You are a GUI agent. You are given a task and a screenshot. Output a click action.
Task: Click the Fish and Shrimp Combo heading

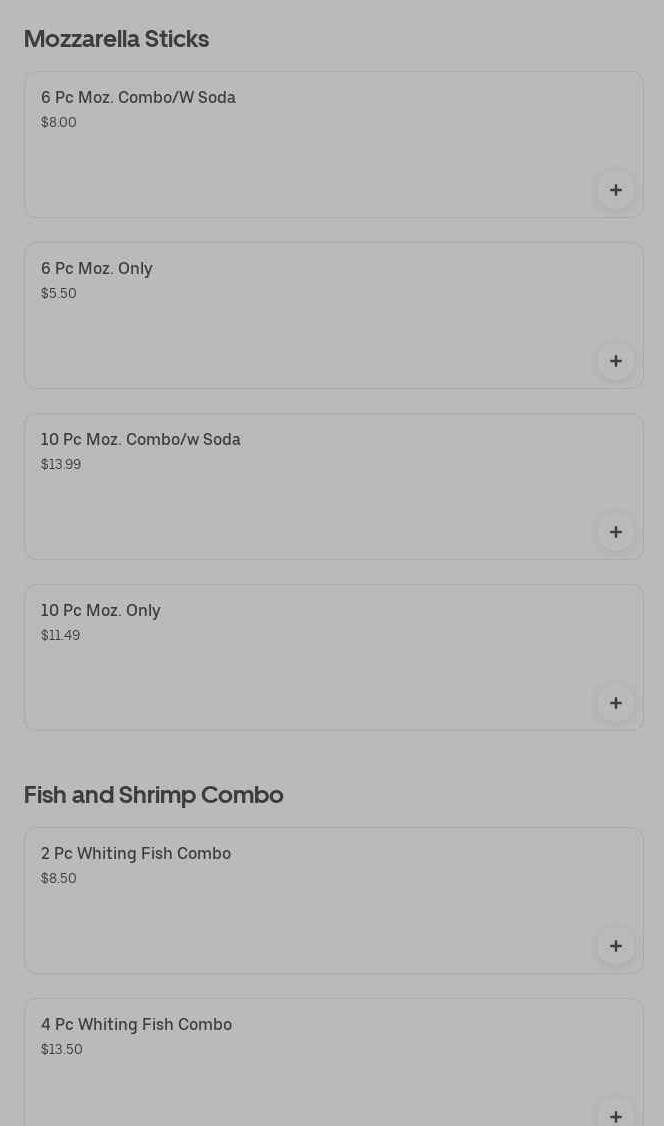tap(153, 795)
